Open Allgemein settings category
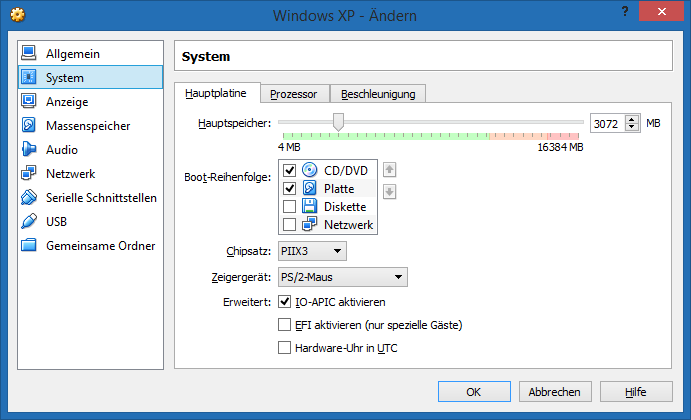Image resolution: width=691 pixels, height=420 pixels. (x=90, y=53)
